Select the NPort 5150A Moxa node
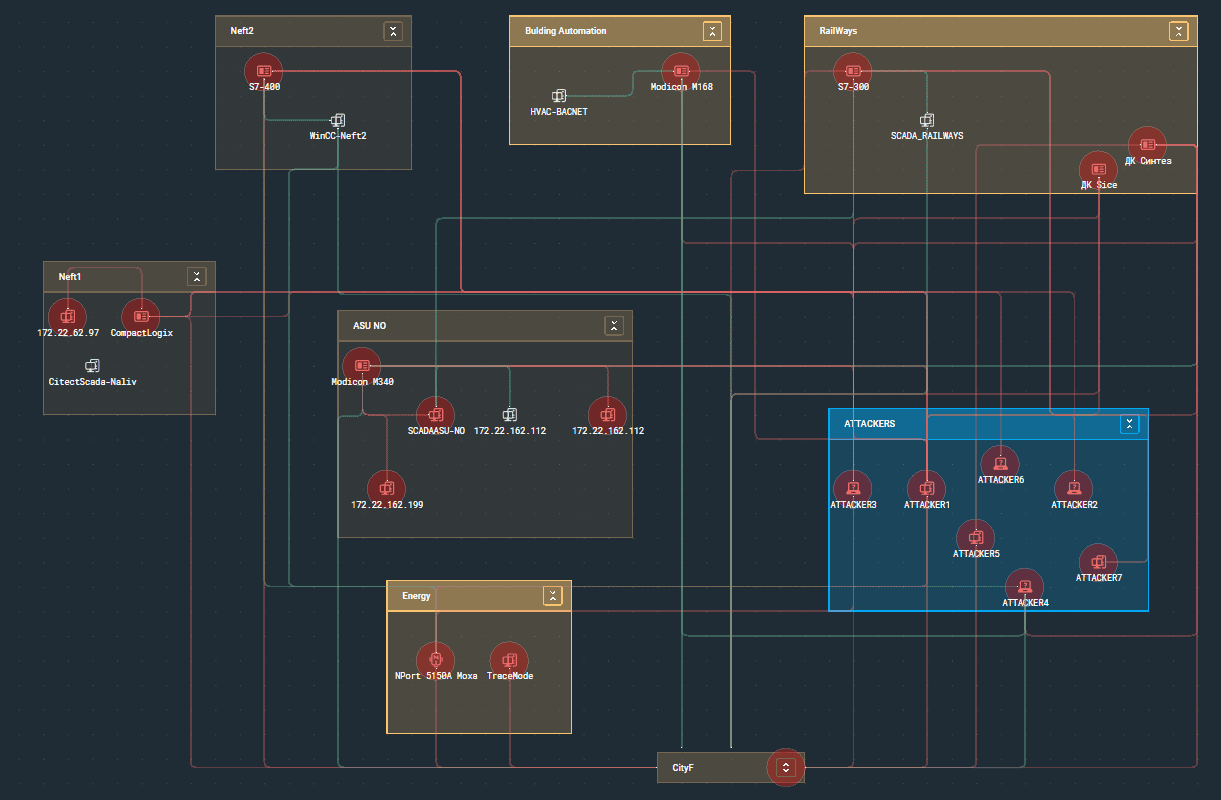 (436, 660)
